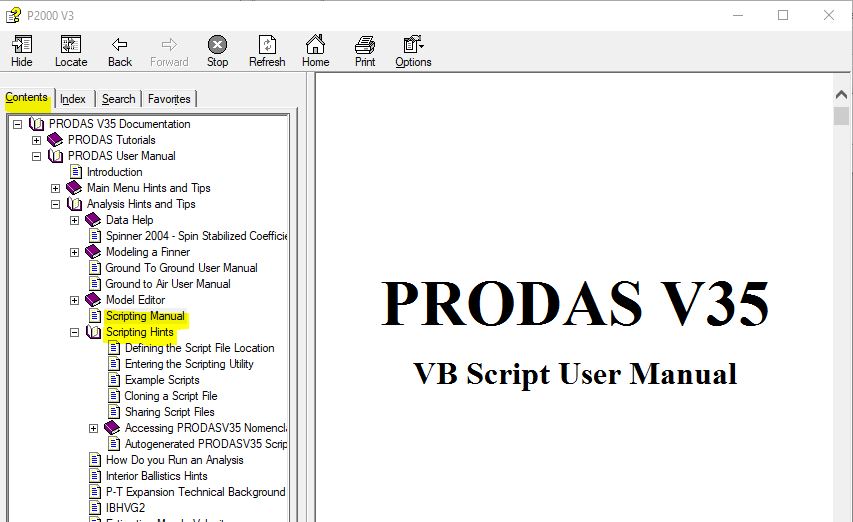
Task: Click the content pane scroll up arrow
Action: pos(841,94)
